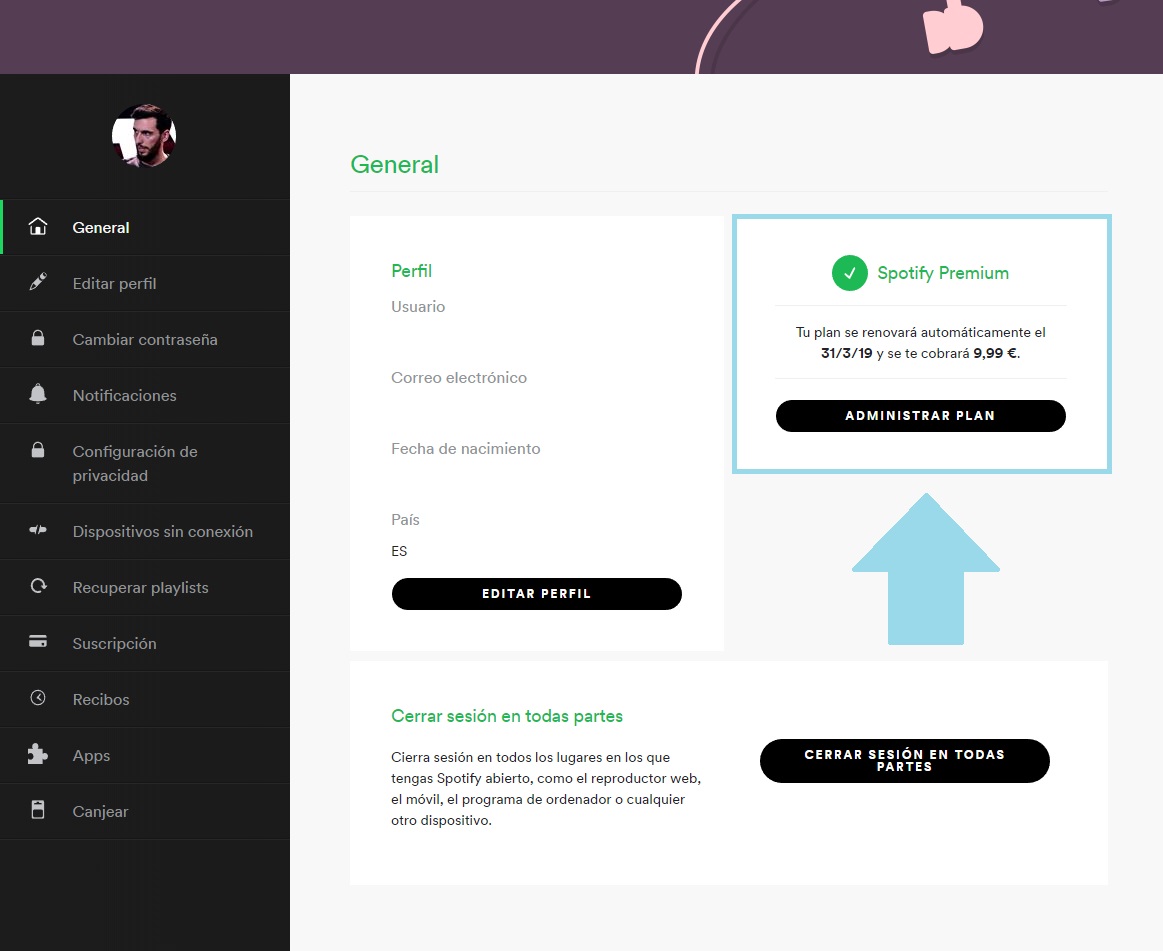Go to Suscripción page
Screen dimensions: 1163x951
[x=145, y=644]
